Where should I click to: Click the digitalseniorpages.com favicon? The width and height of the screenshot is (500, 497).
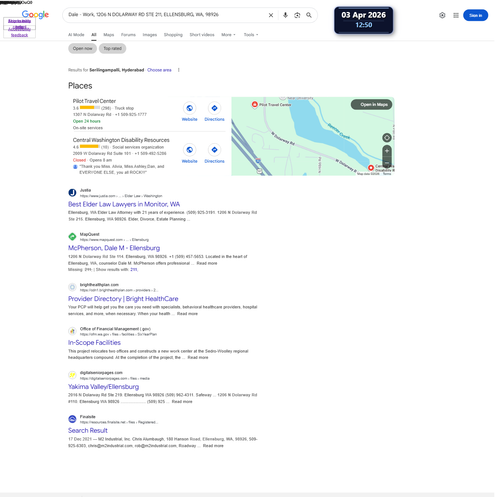tap(72, 375)
